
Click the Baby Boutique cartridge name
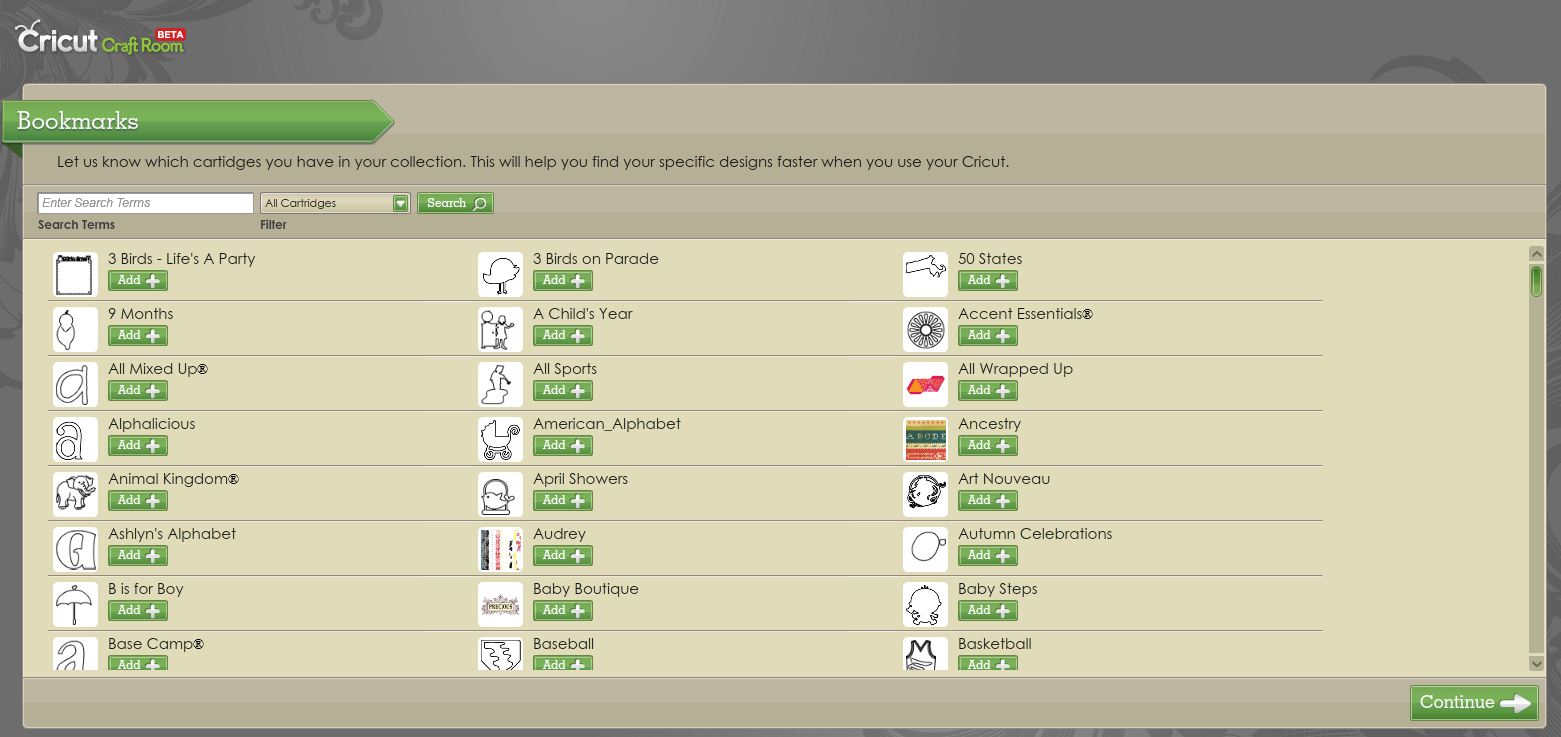click(586, 589)
